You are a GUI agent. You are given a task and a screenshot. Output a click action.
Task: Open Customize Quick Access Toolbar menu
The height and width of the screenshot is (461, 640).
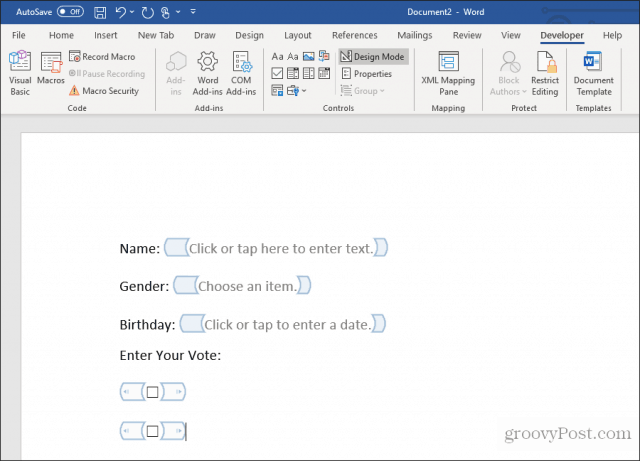click(193, 12)
